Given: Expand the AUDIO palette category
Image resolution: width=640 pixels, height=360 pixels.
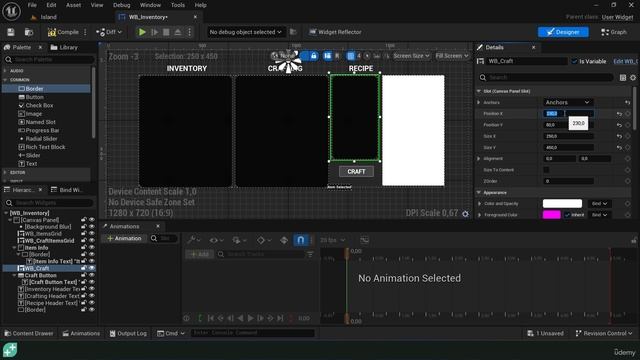Looking at the screenshot, I should tap(5, 71).
